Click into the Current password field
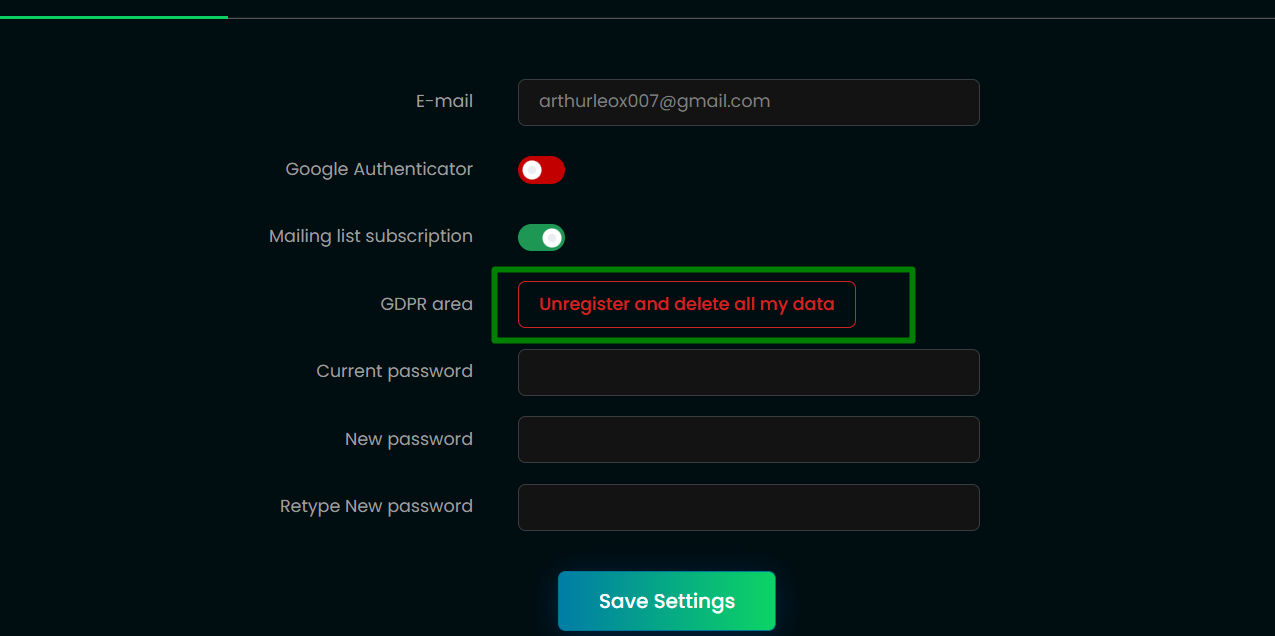The image size is (1275, 636). tap(748, 372)
